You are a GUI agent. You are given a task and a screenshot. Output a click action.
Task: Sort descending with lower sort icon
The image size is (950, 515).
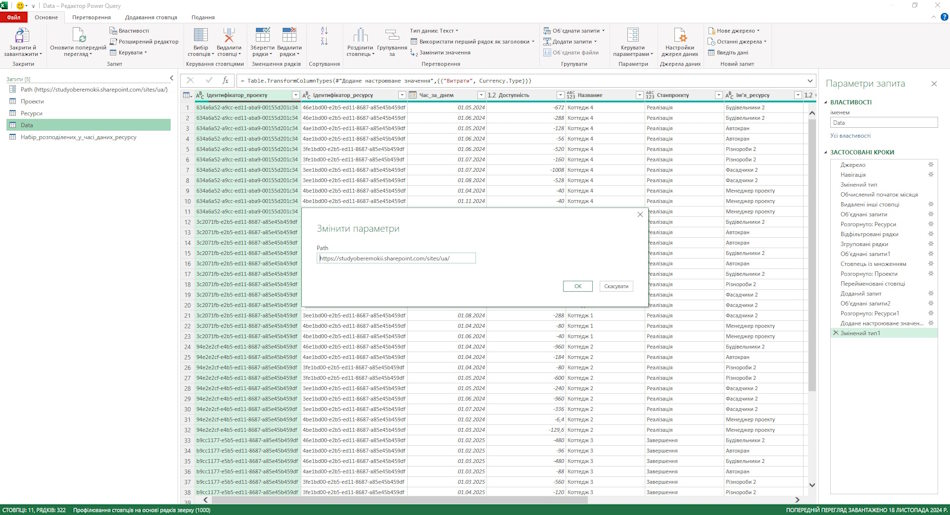point(324,41)
